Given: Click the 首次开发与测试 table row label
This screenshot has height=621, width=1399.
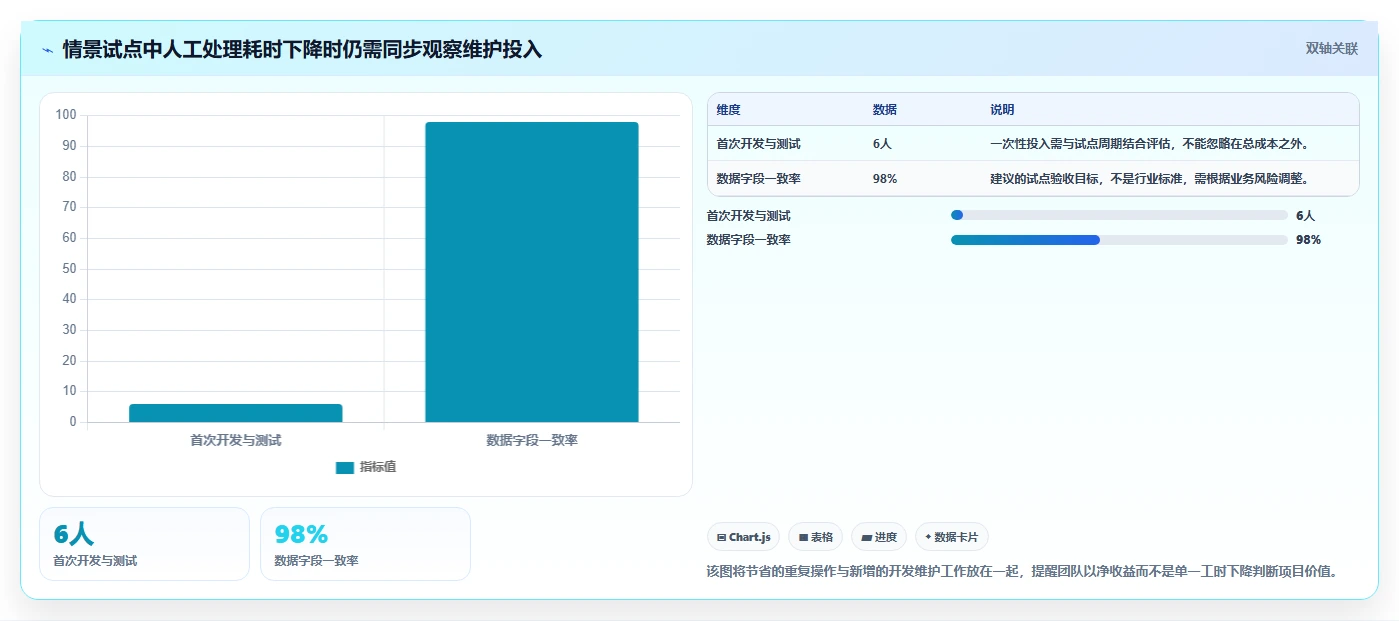Looking at the screenshot, I should pyautogui.click(x=758, y=144).
